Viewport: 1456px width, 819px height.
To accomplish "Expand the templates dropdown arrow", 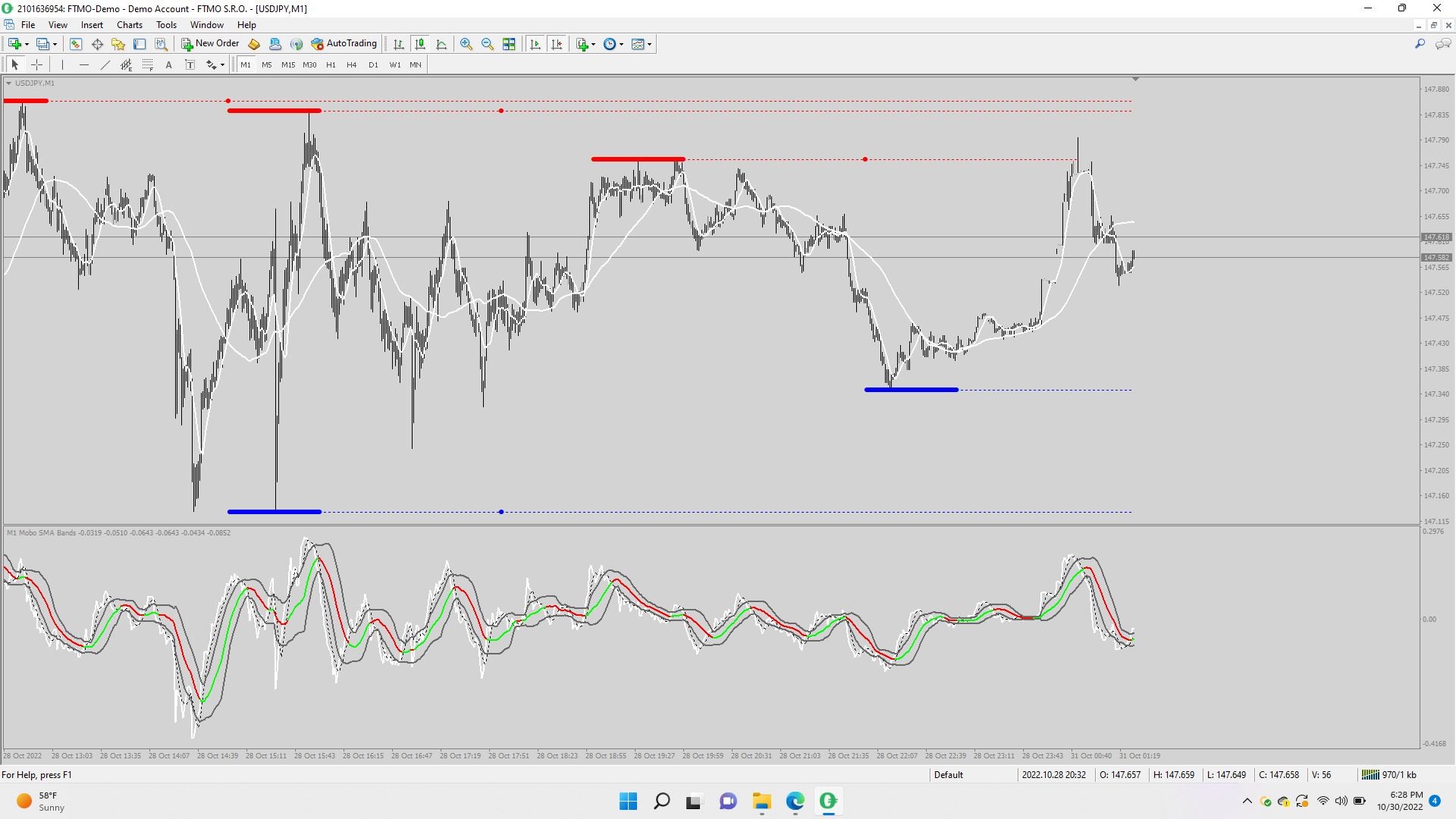I will (x=650, y=44).
